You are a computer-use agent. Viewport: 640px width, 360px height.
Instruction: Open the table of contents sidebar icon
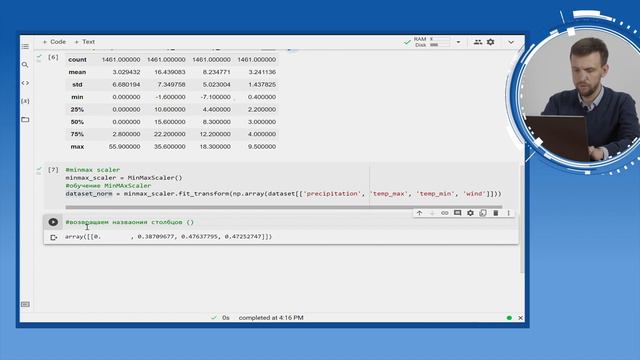[x=25, y=47]
